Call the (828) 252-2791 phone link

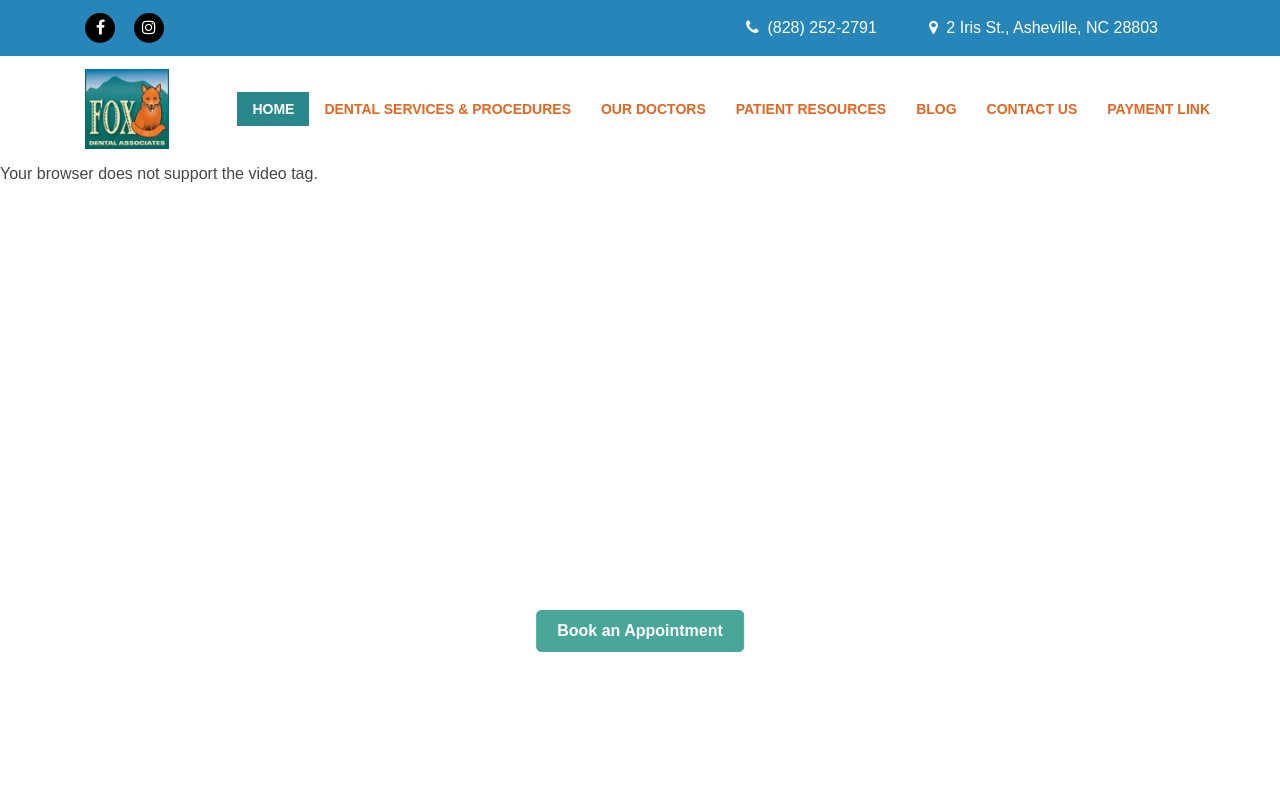[x=822, y=28]
